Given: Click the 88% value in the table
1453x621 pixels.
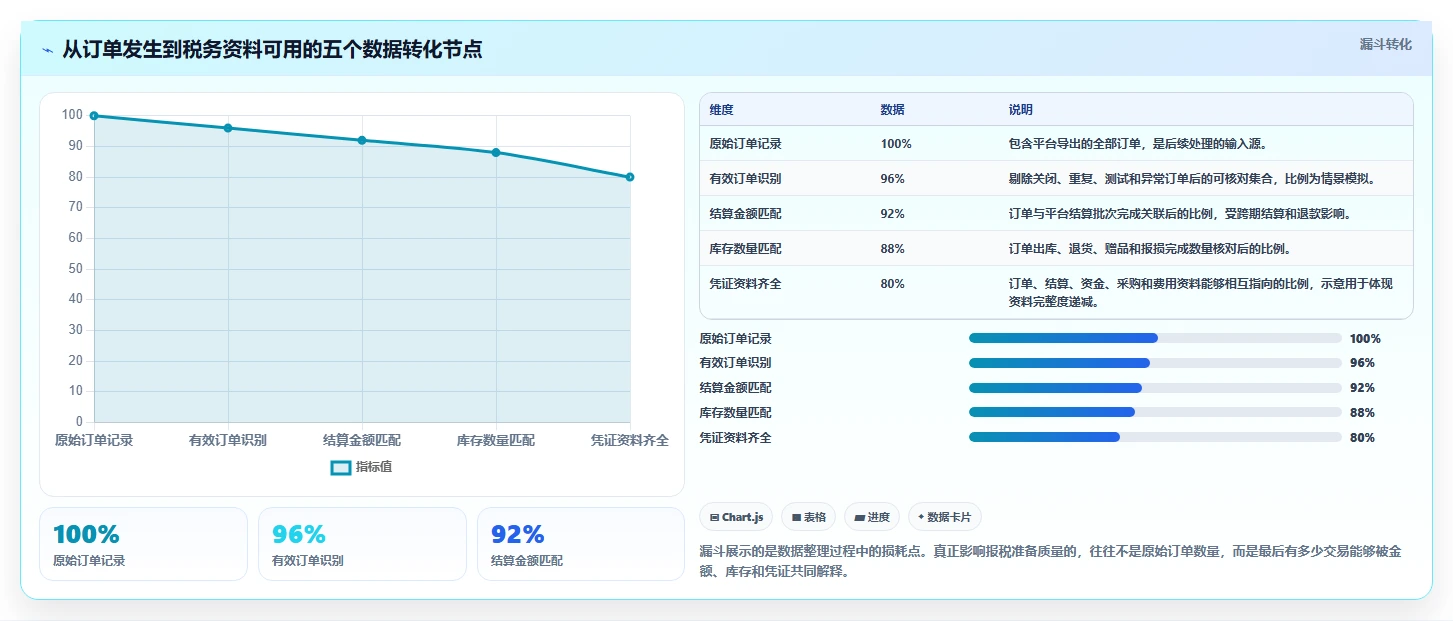Looking at the screenshot, I should tap(892, 249).
